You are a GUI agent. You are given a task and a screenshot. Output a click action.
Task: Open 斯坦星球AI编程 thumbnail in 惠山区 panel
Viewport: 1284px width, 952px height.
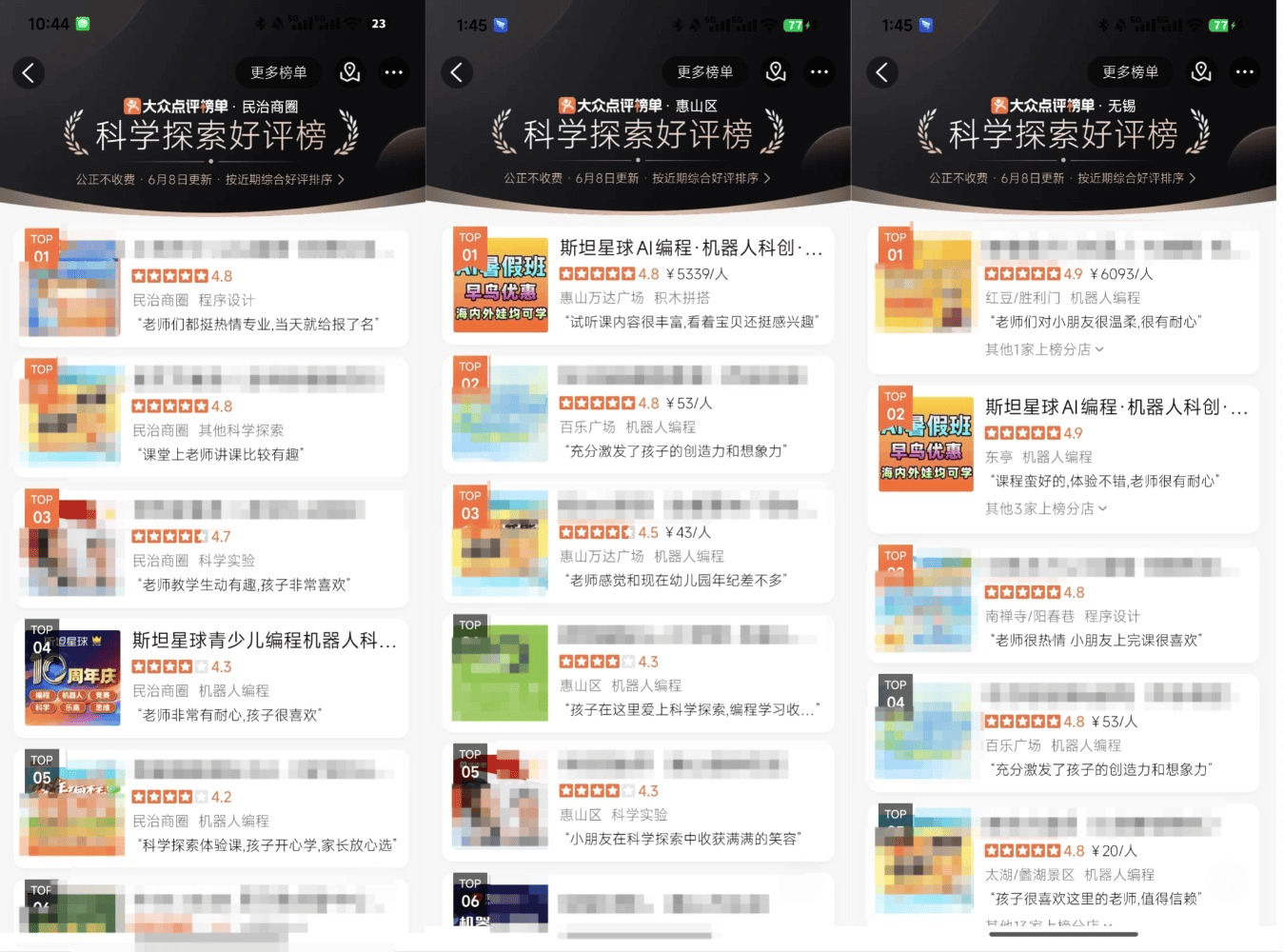502,285
